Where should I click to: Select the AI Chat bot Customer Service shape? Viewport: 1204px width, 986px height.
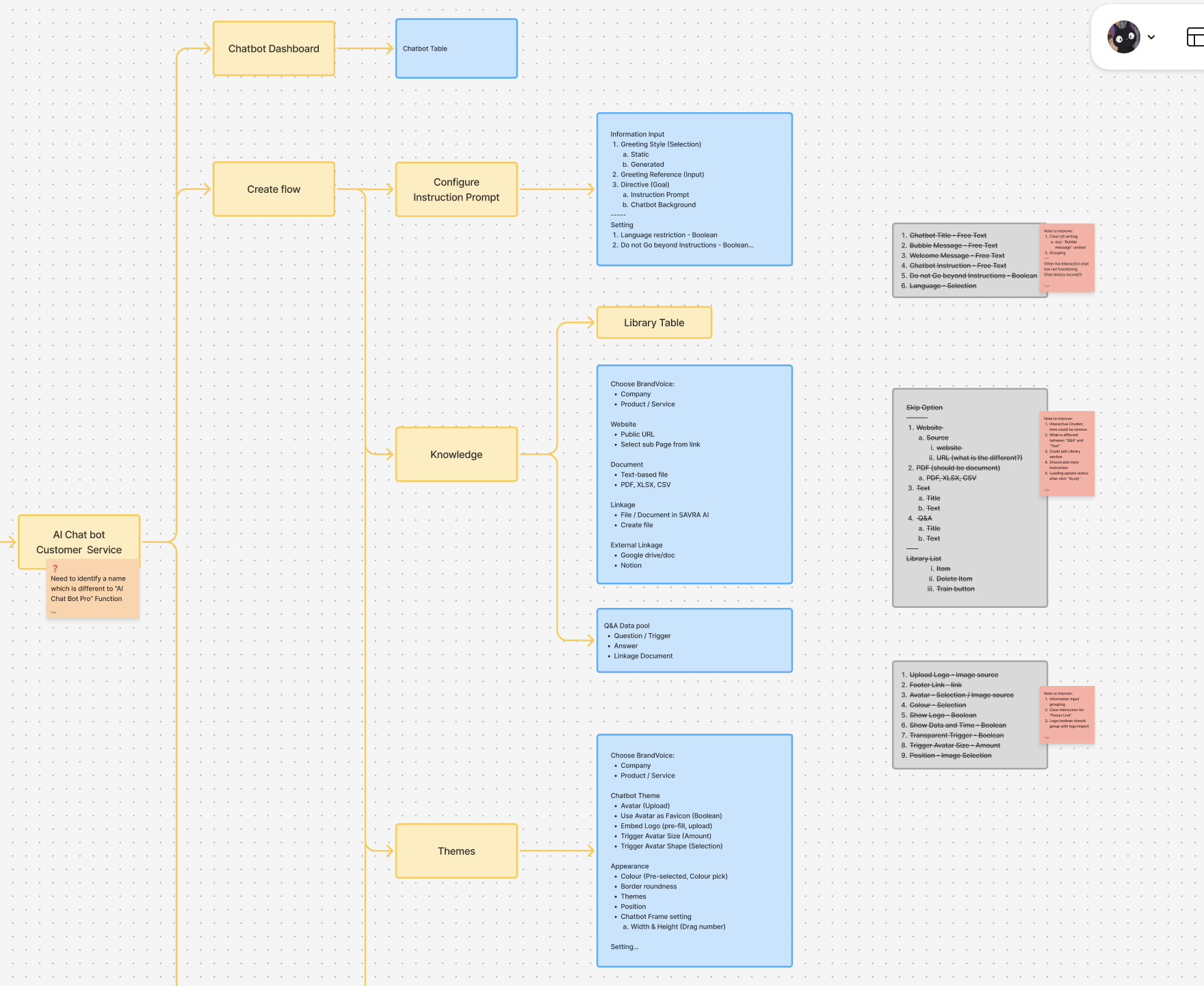pos(79,542)
